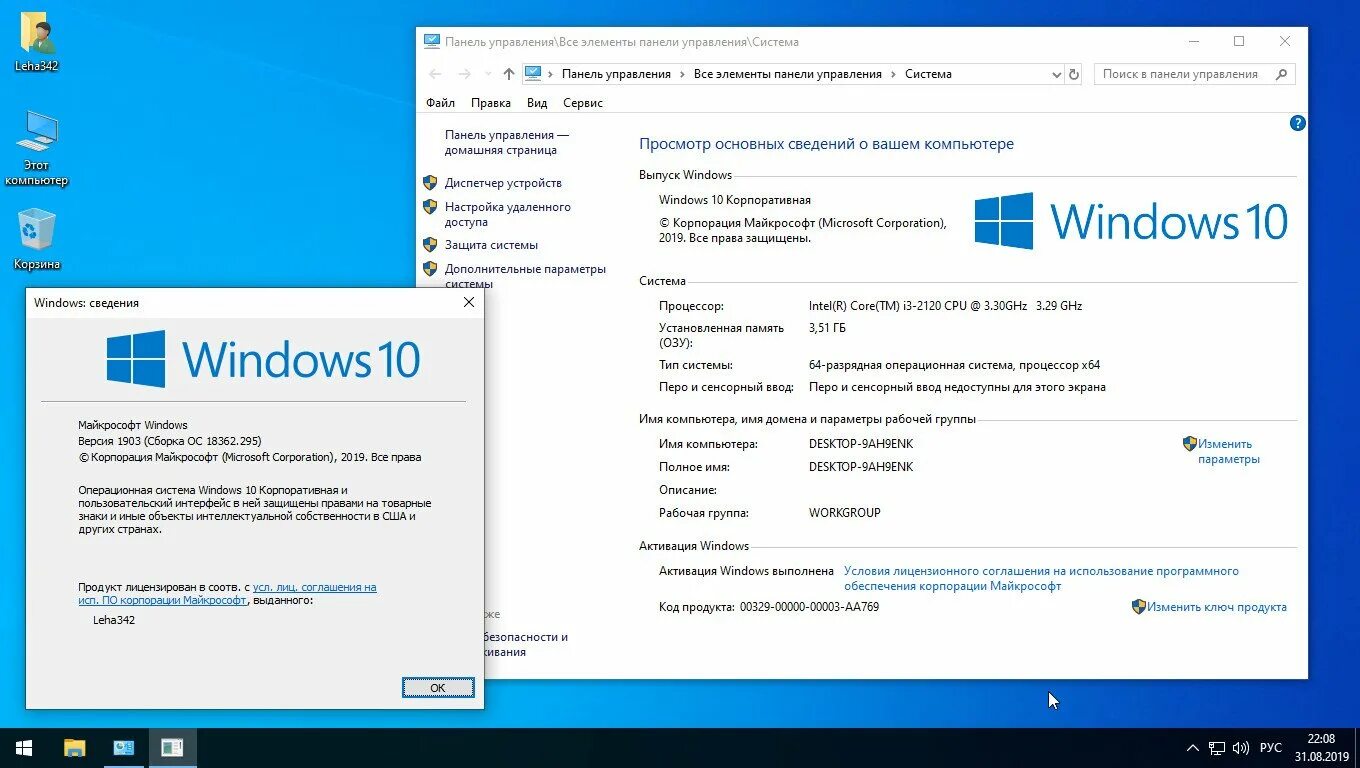
Task: Open the Сервис menu
Action: [x=583, y=103]
